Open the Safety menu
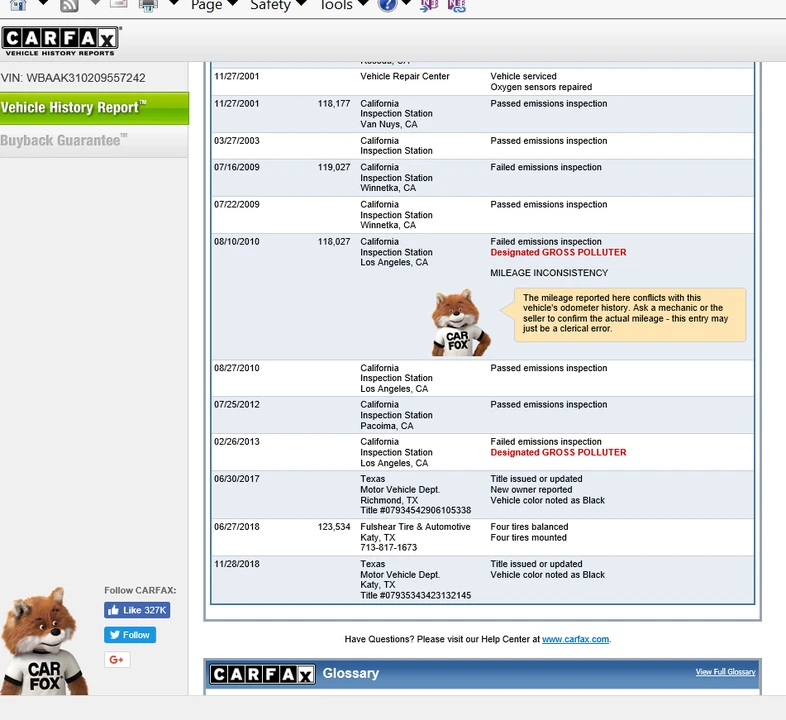The width and height of the screenshot is (786, 720). [x=278, y=6]
